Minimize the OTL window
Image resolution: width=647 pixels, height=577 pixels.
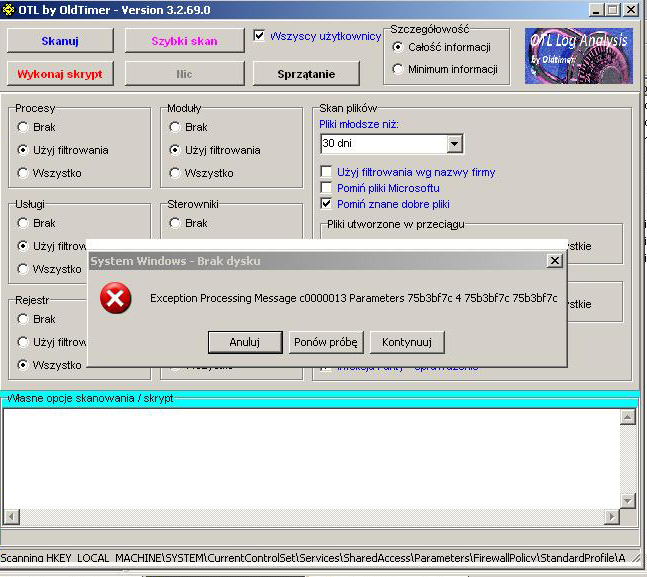pos(595,9)
